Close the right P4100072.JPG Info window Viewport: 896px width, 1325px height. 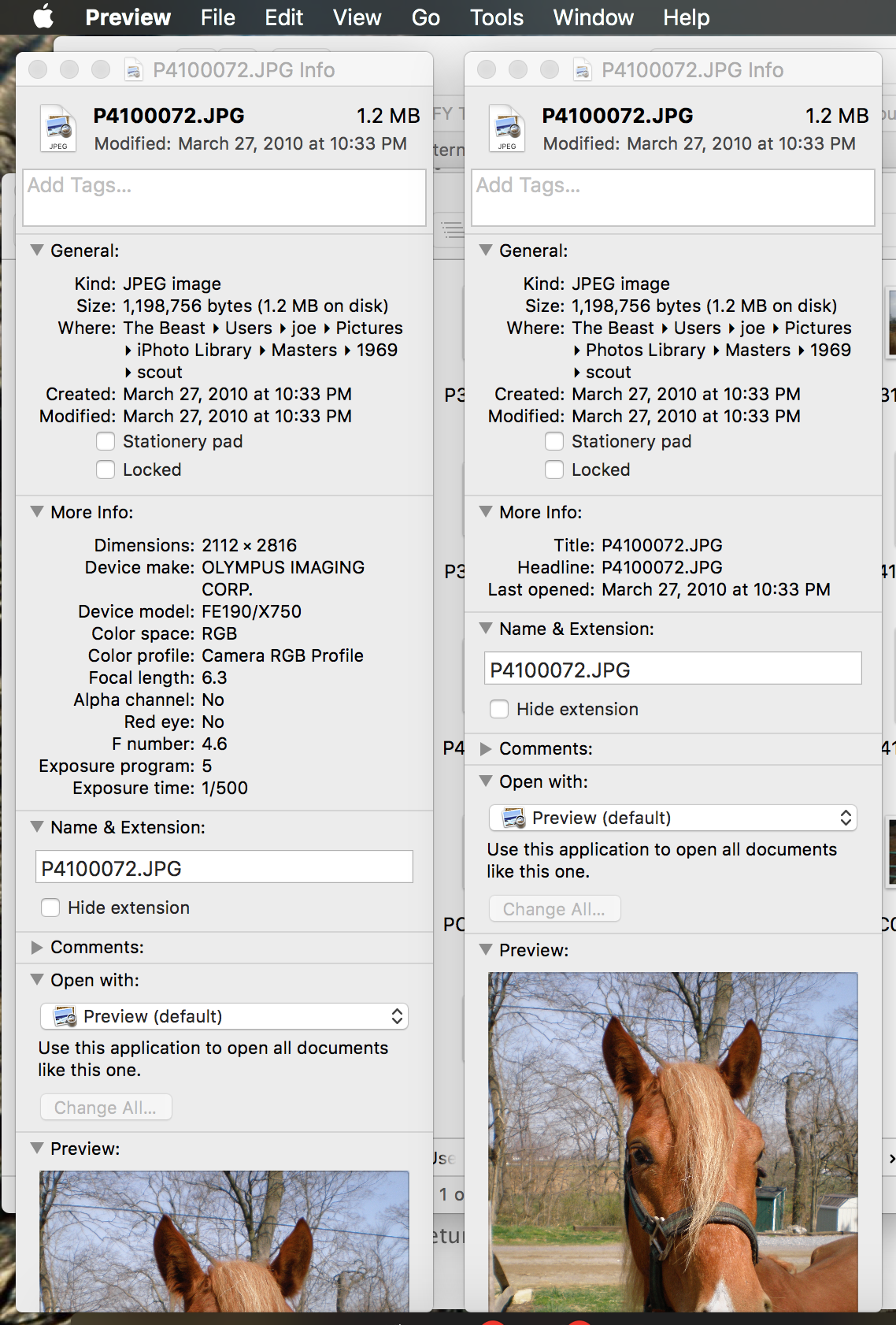(487, 70)
